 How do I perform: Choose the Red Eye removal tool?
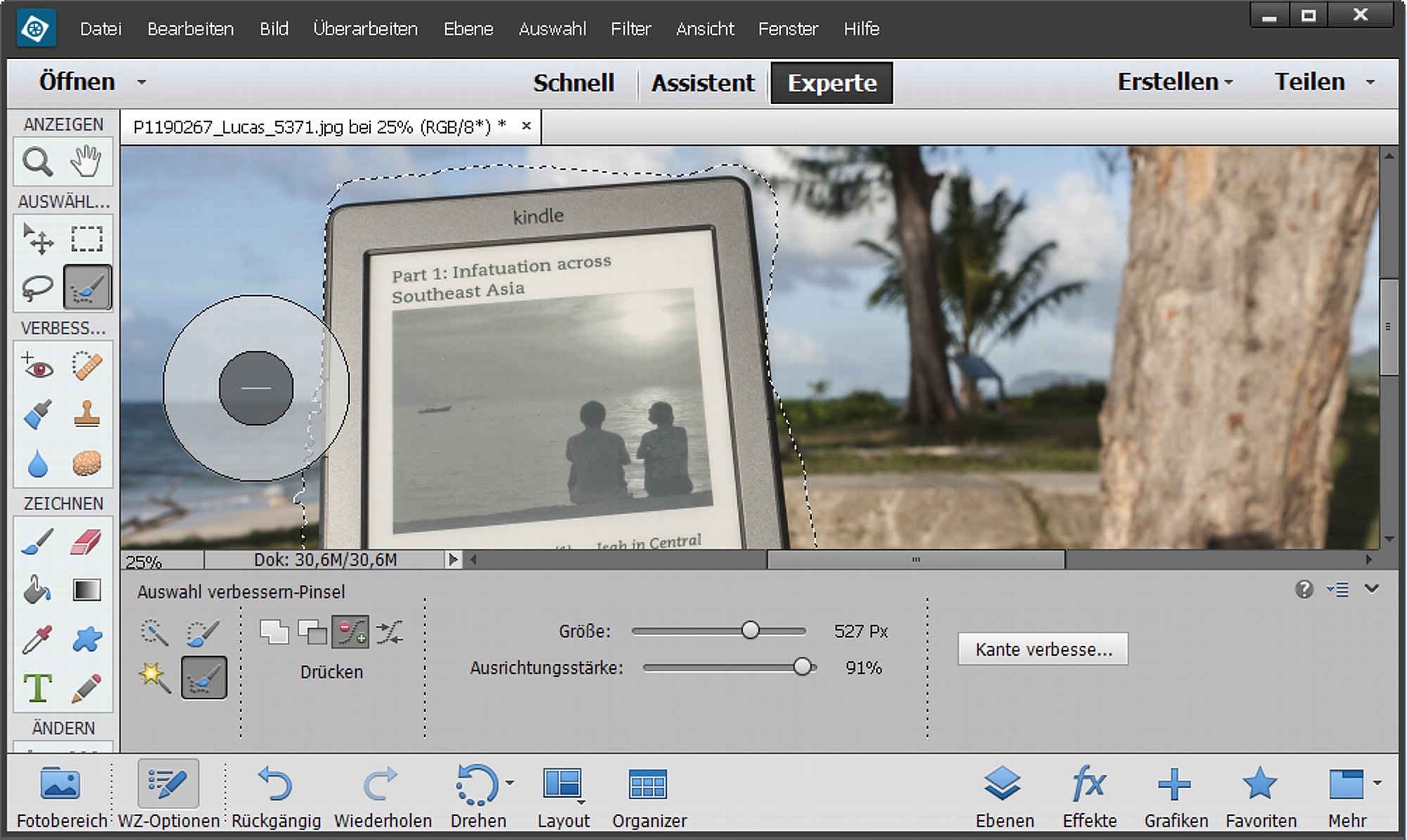37,366
